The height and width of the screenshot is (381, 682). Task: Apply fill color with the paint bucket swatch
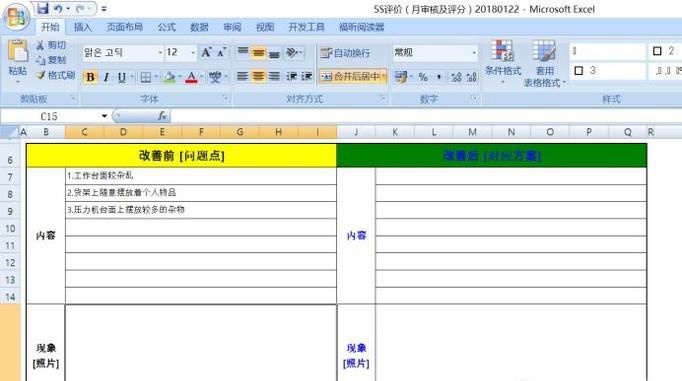pyautogui.click(x=169, y=77)
